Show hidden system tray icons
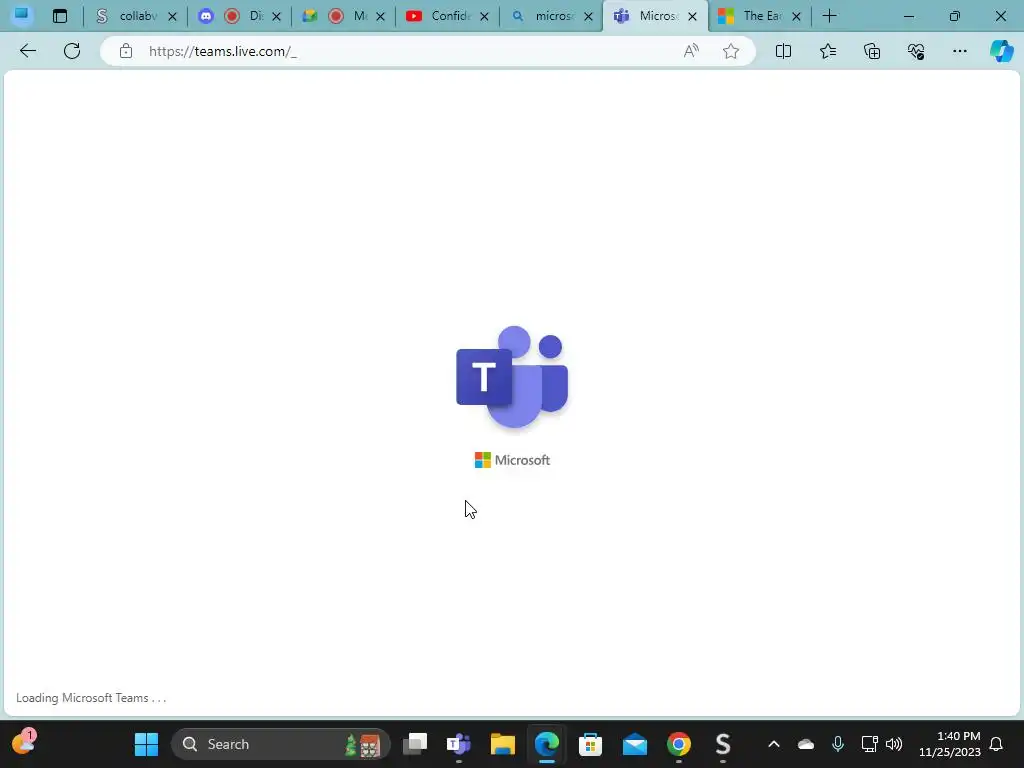The width and height of the screenshot is (1024, 768). tap(774, 744)
